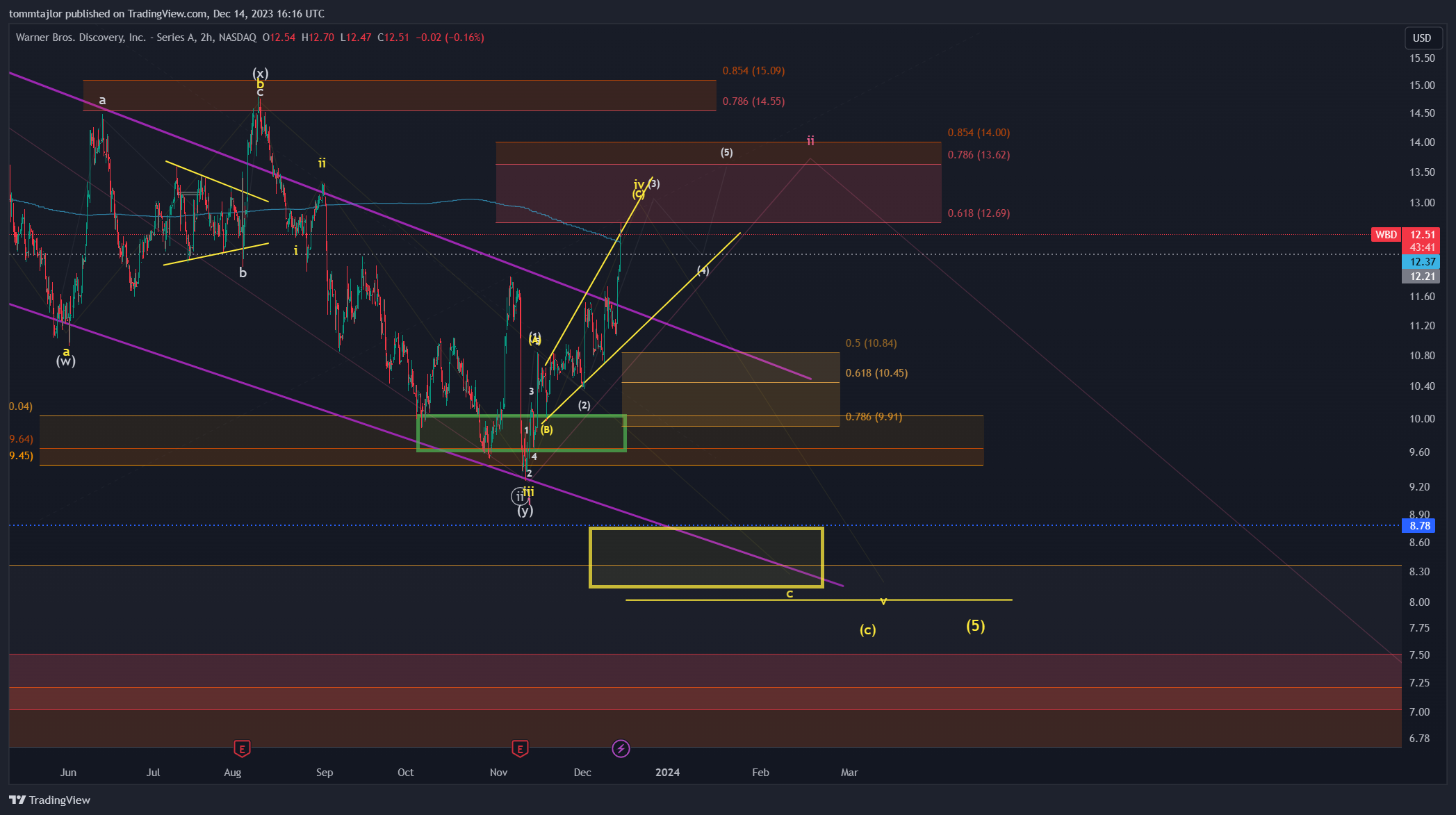Click the white (4) wave label
The image size is (1456, 815).
(x=703, y=270)
